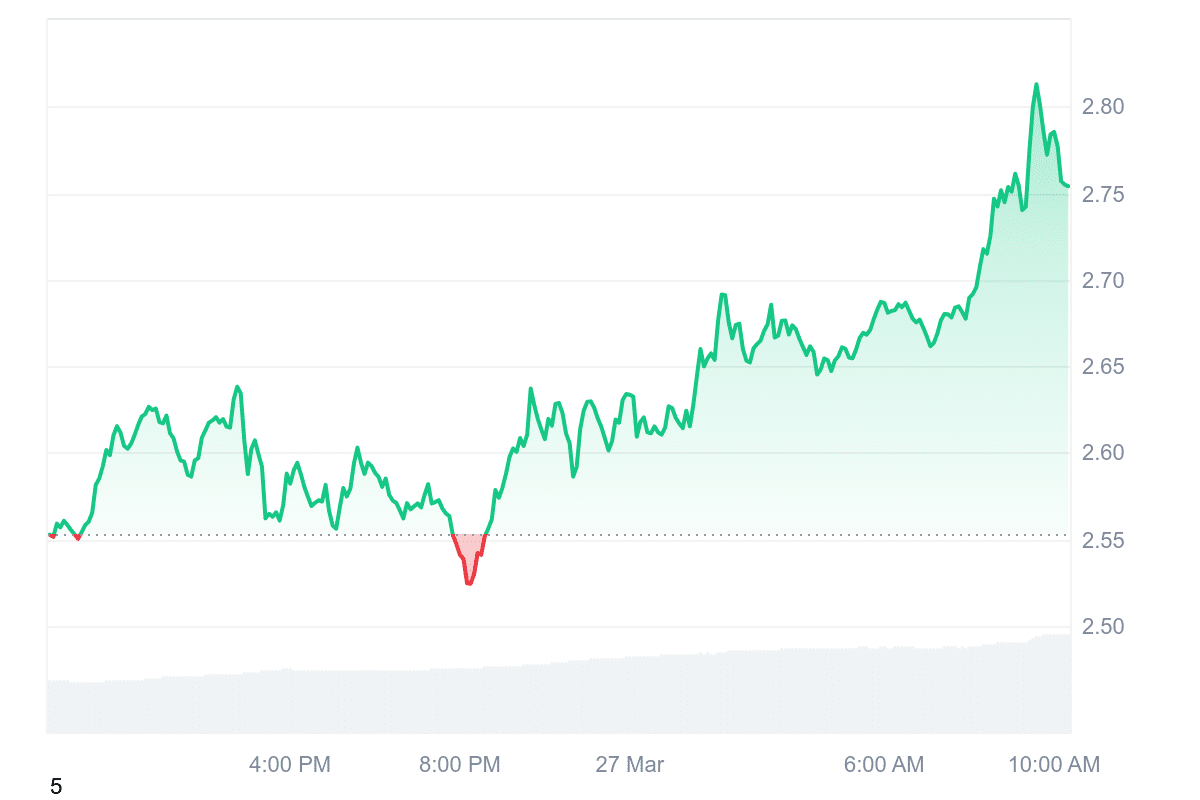
Task: Select the 6:00 AM time label
Action: tap(884, 765)
